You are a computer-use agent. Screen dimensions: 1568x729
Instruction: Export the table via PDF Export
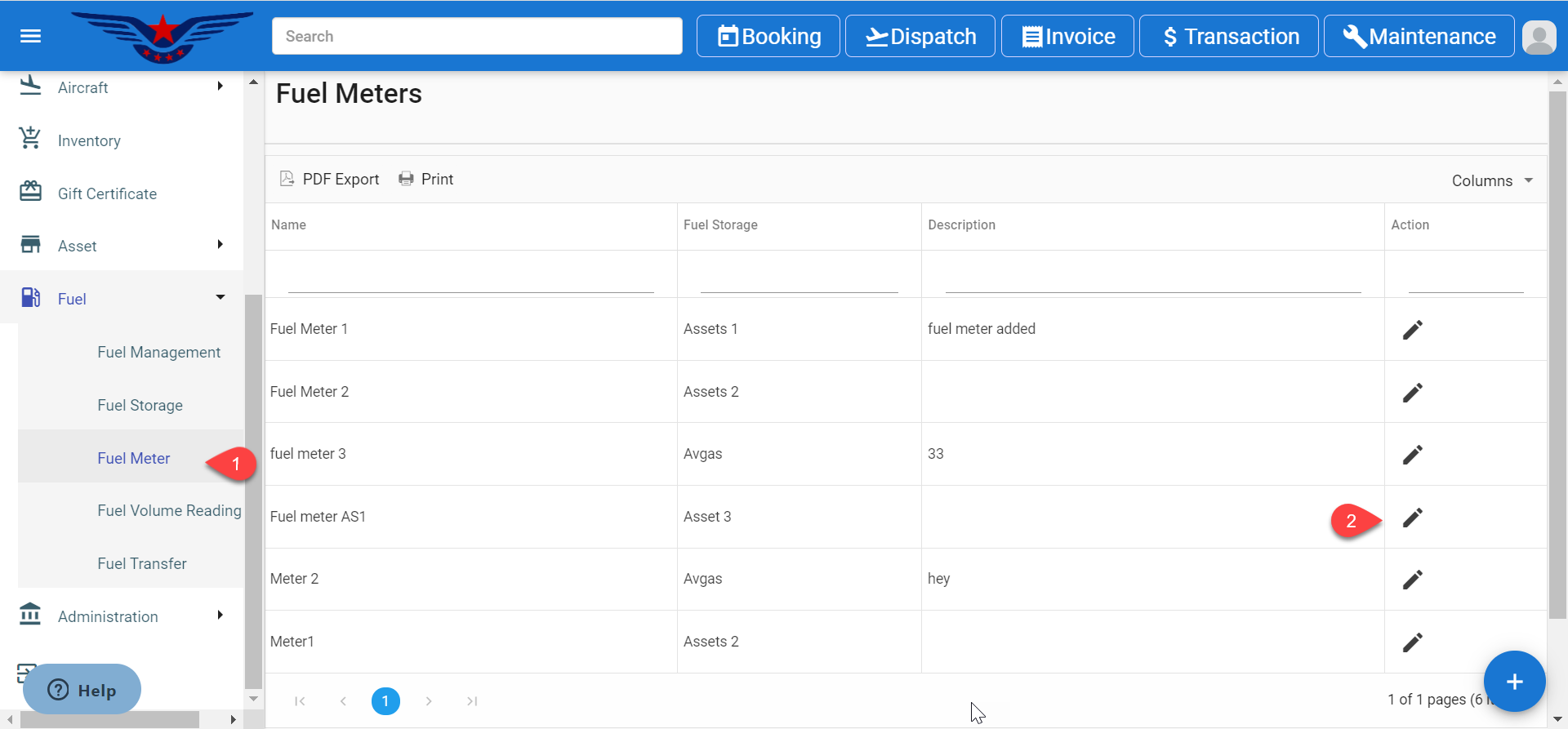click(330, 179)
